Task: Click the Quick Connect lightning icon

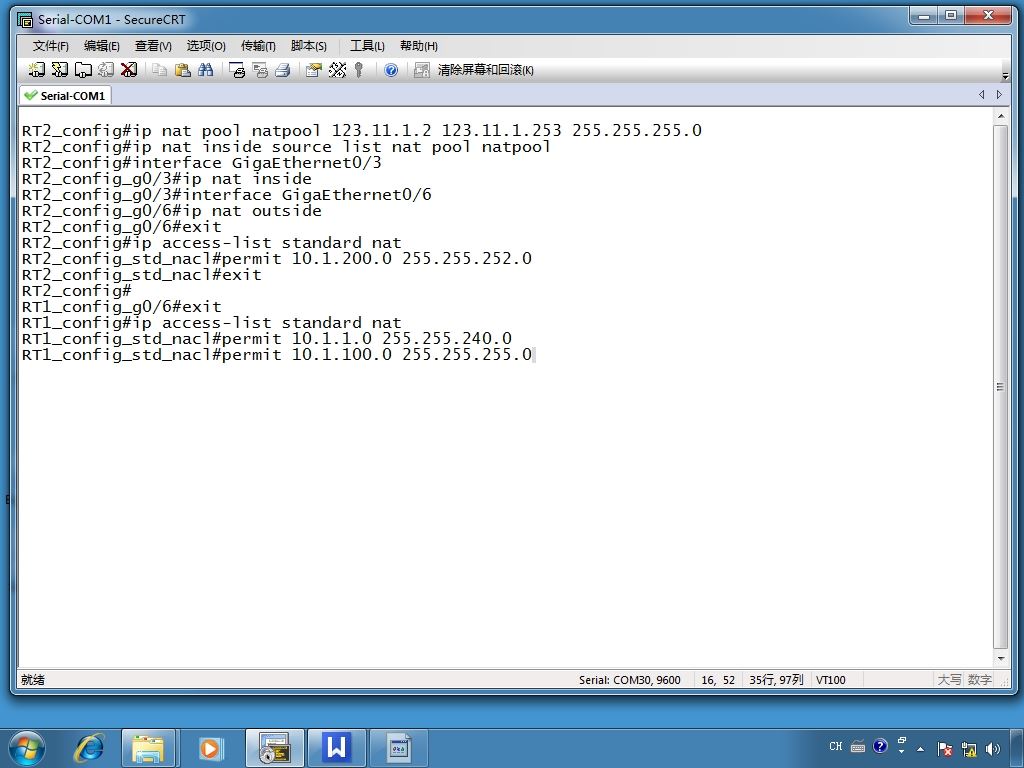Action: pos(60,69)
